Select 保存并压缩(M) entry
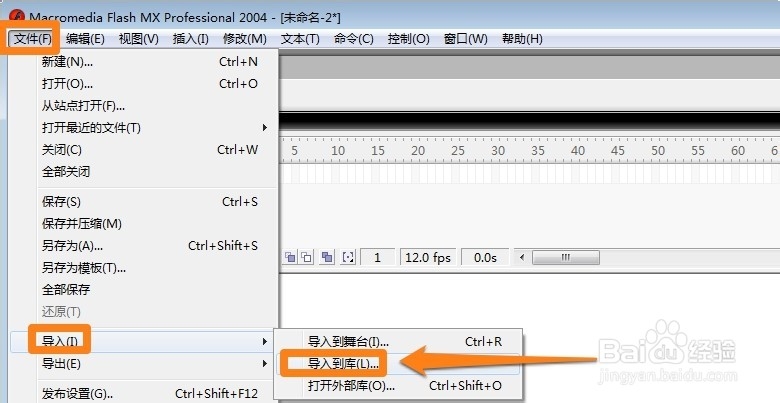The width and height of the screenshot is (780, 403). [x=144, y=223]
